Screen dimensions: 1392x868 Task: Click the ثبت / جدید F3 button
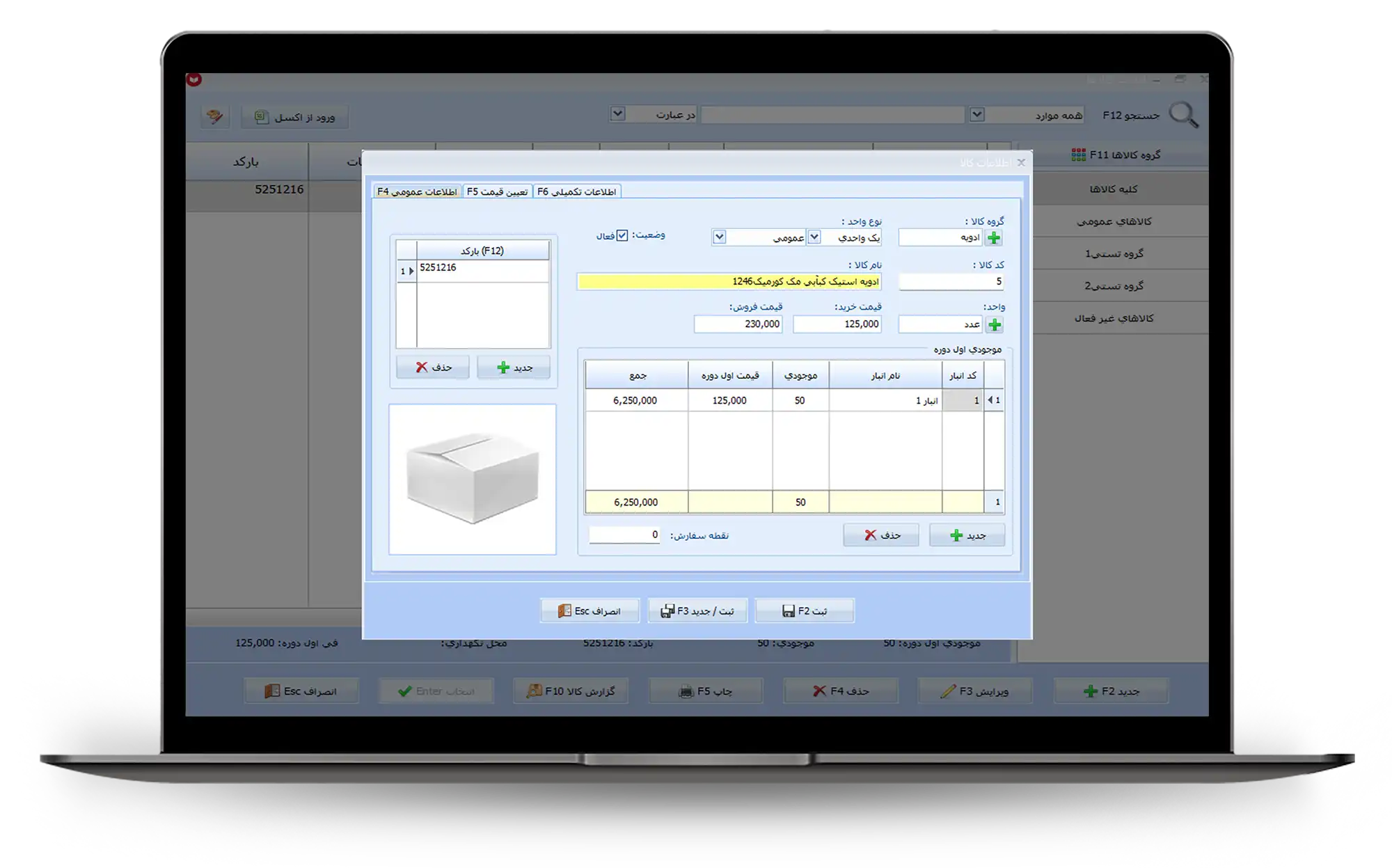(x=697, y=610)
